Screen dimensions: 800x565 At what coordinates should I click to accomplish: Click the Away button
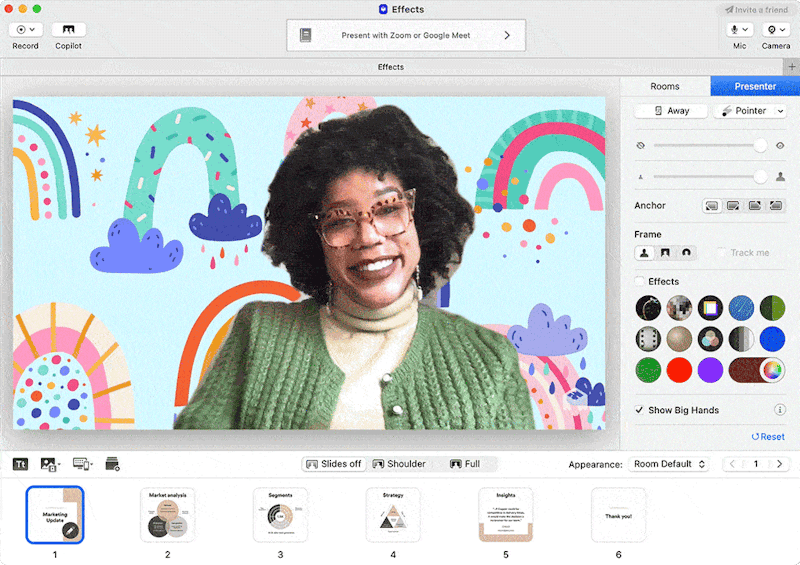671,111
